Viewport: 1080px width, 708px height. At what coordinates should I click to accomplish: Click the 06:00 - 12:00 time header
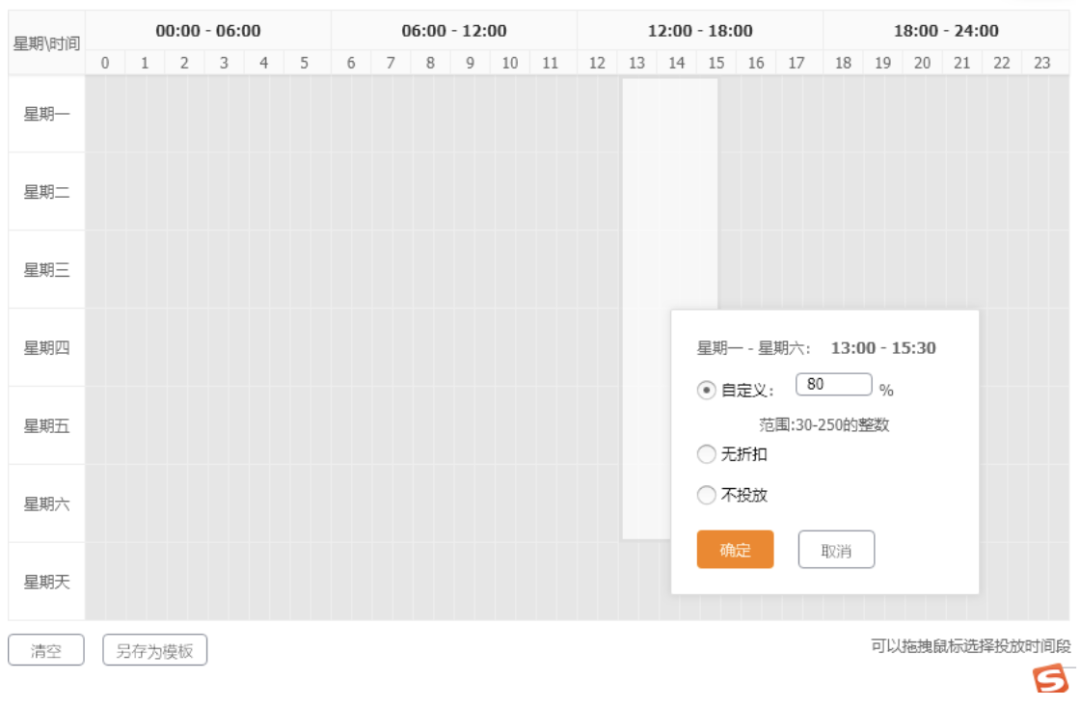point(453,30)
